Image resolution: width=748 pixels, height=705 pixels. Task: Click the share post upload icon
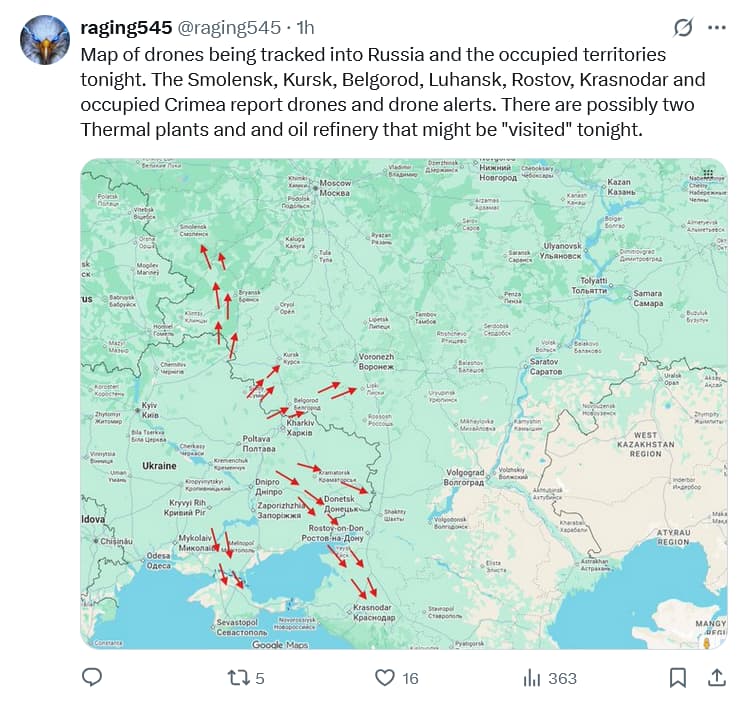(x=716, y=678)
